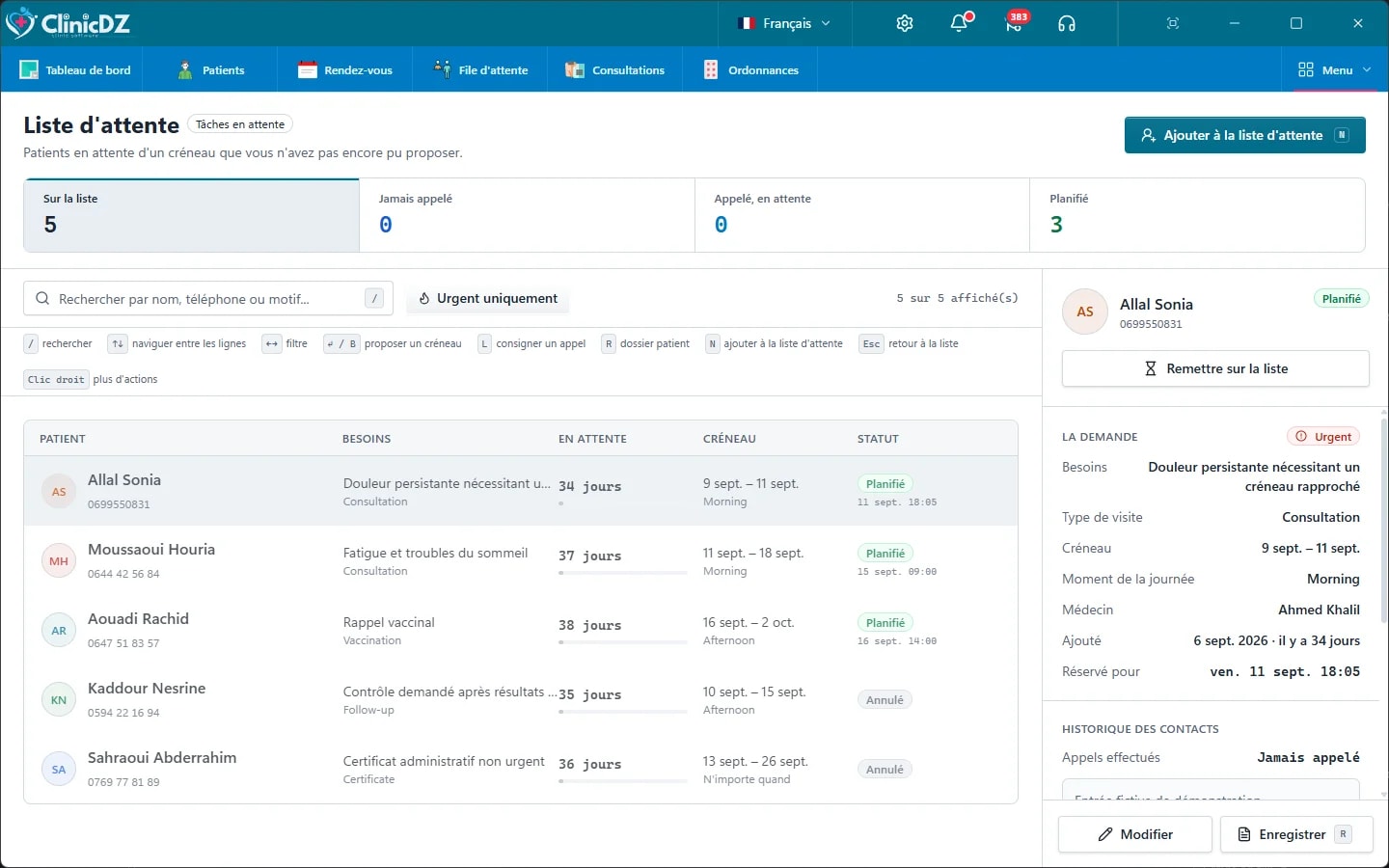
Task: Expand the Menu dropdown
Action: [1335, 69]
